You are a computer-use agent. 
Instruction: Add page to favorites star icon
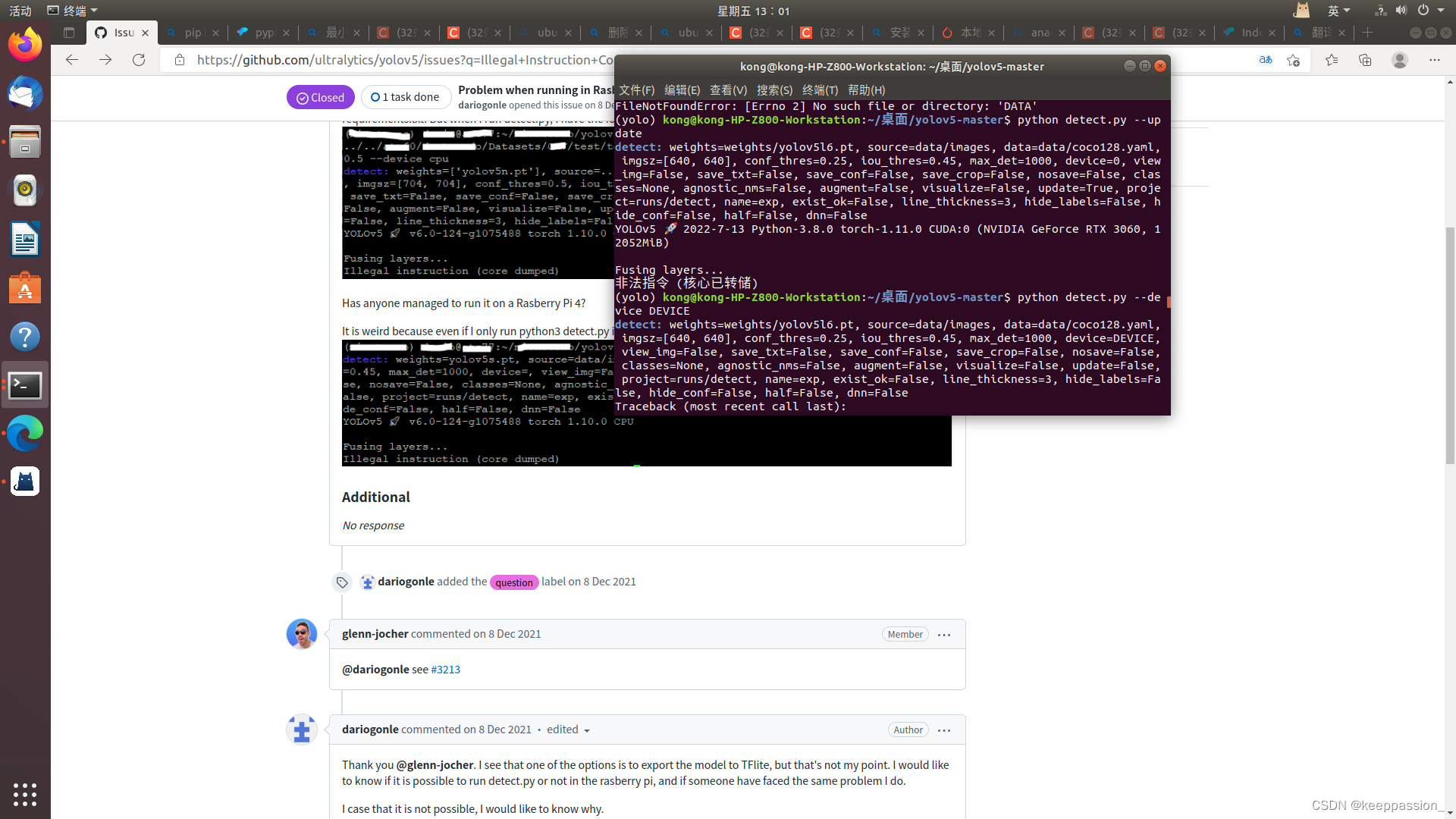pyautogui.click(x=1294, y=60)
